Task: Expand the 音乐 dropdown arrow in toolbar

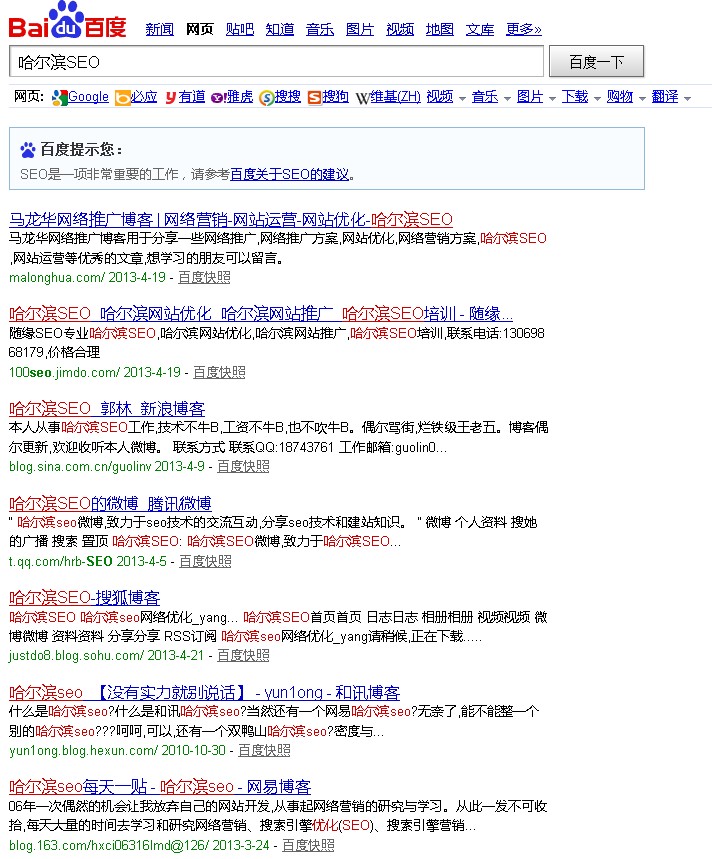Action: tap(507, 99)
